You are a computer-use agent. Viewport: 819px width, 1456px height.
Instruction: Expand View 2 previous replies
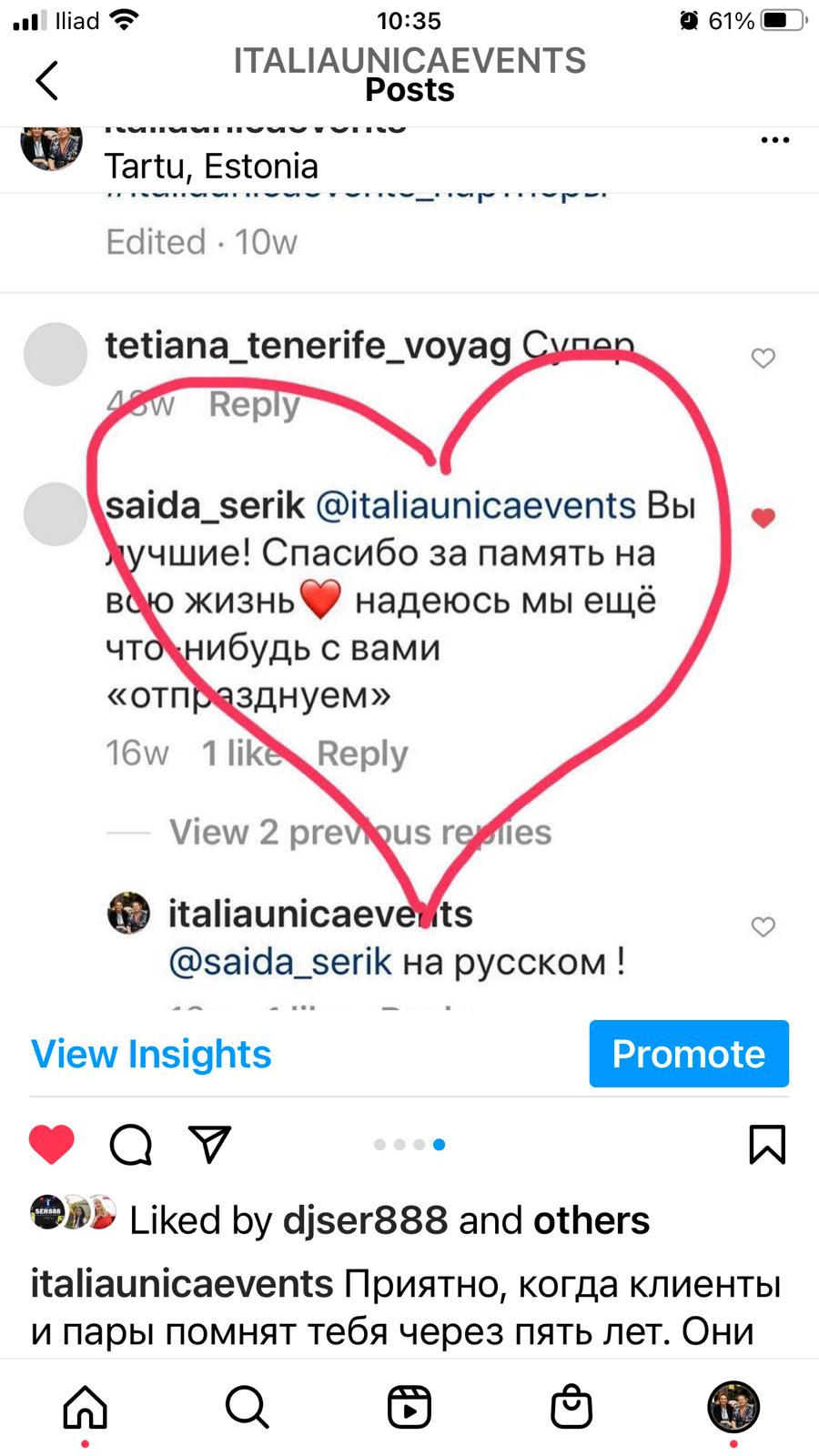[360, 832]
